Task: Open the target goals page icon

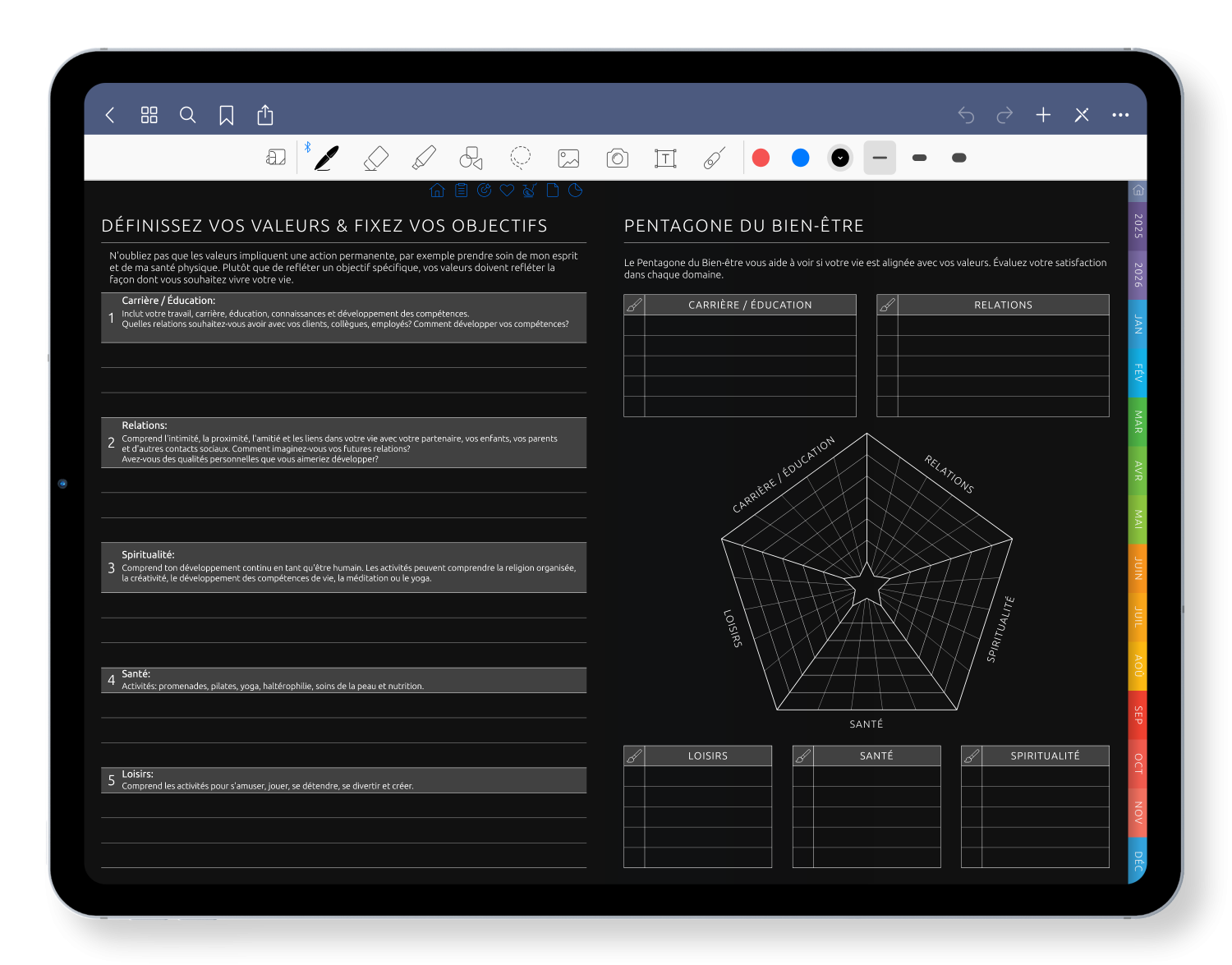Action: point(484,191)
